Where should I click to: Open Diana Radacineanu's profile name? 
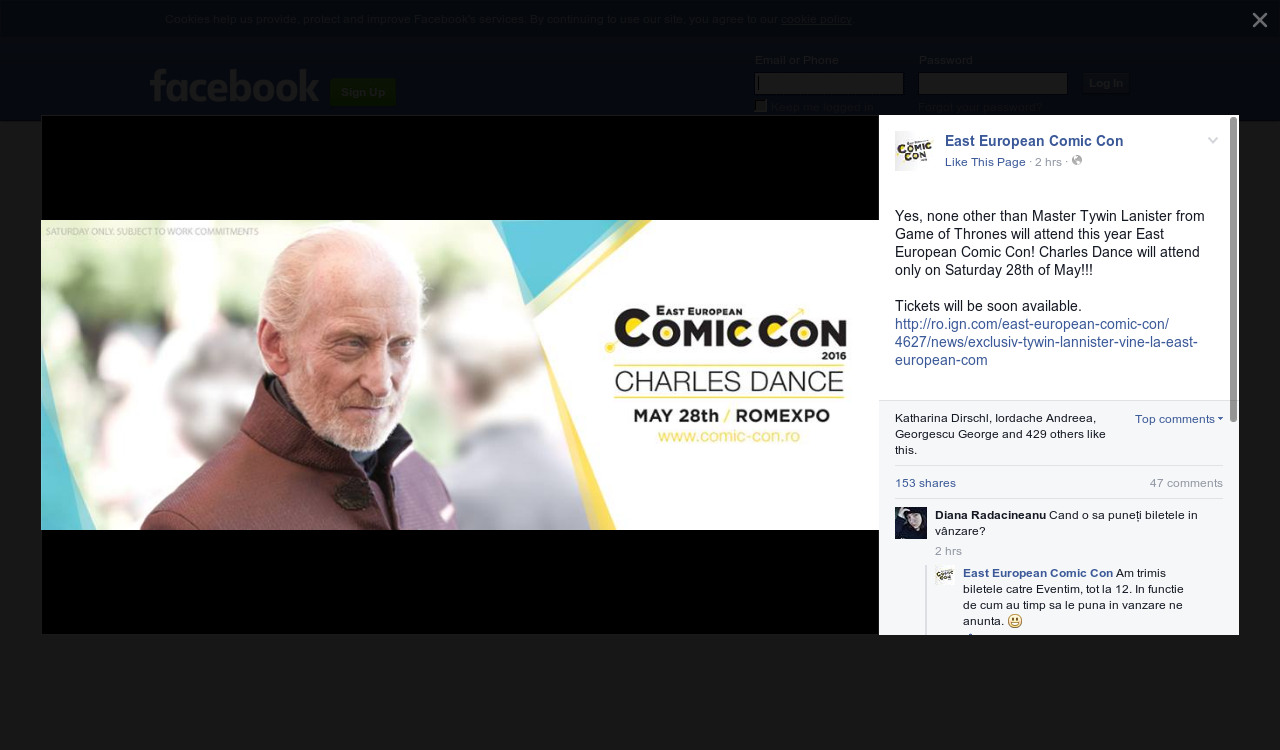coord(990,515)
